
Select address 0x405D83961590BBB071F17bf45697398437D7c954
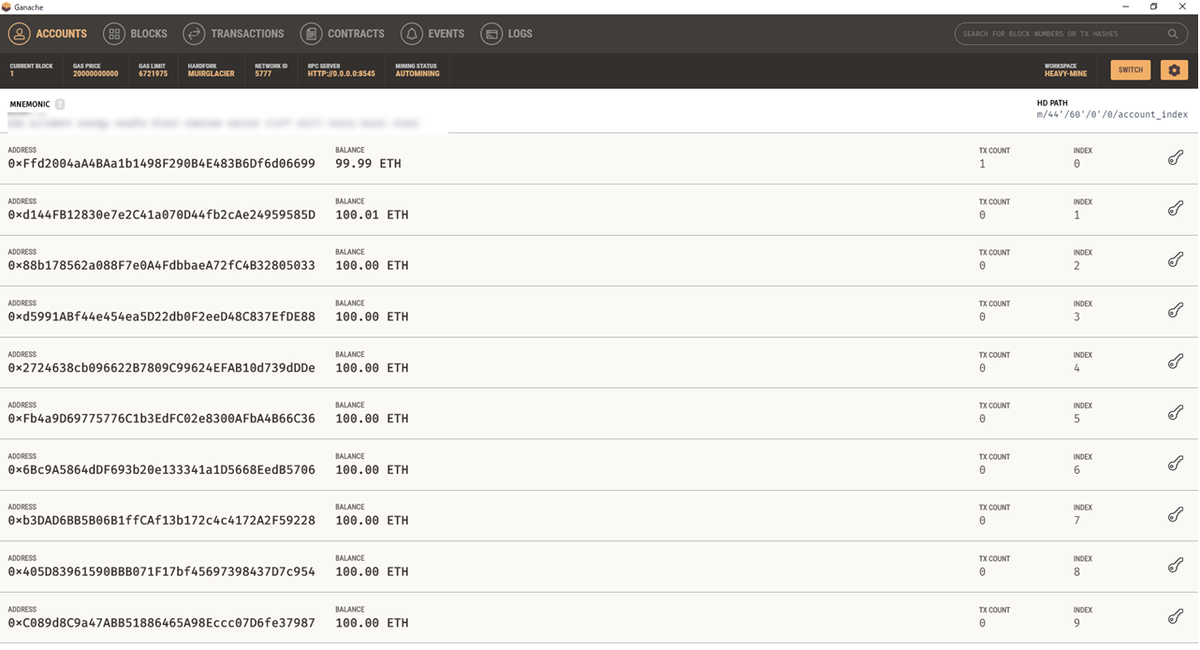tap(161, 571)
